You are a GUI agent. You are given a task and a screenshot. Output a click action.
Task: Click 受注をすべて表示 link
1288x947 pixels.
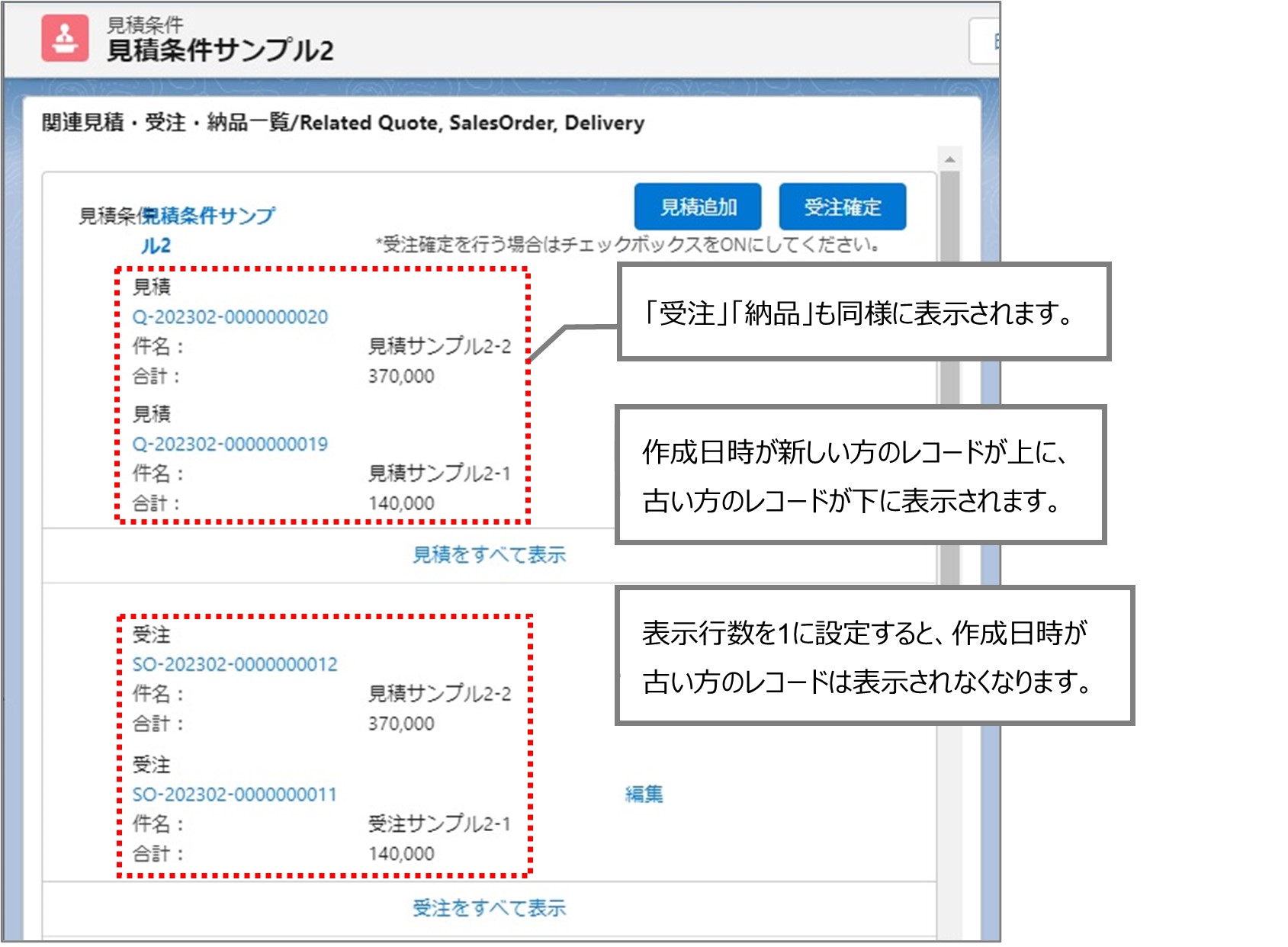pyautogui.click(x=489, y=908)
